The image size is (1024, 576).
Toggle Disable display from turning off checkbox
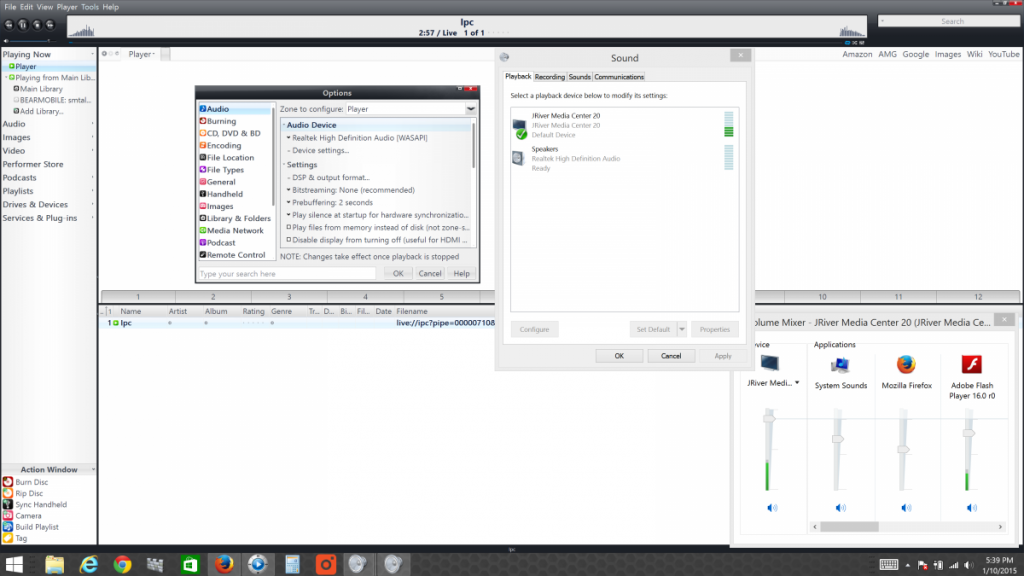(x=289, y=240)
